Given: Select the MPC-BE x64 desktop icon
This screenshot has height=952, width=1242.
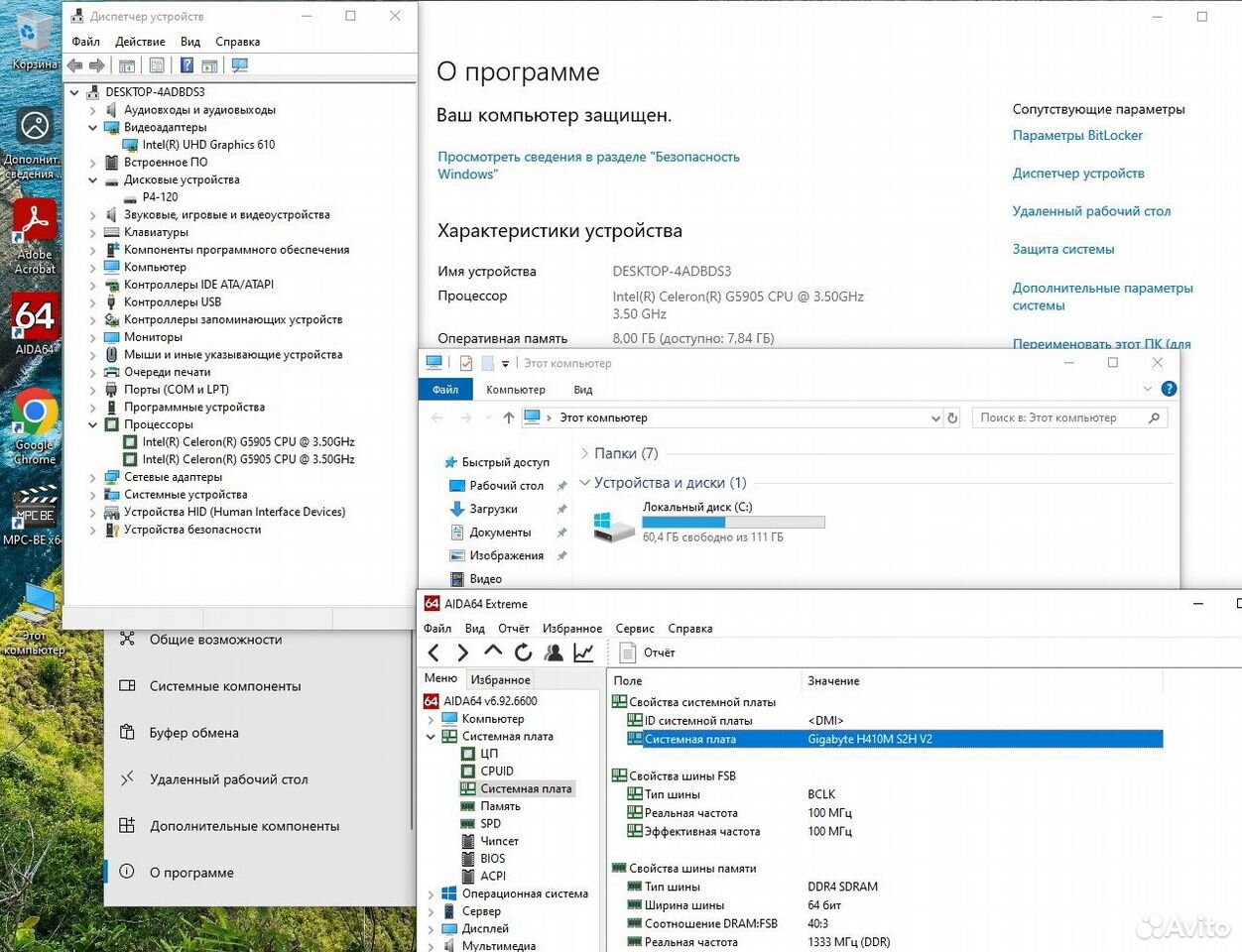Looking at the screenshot, I should [33, 516].
